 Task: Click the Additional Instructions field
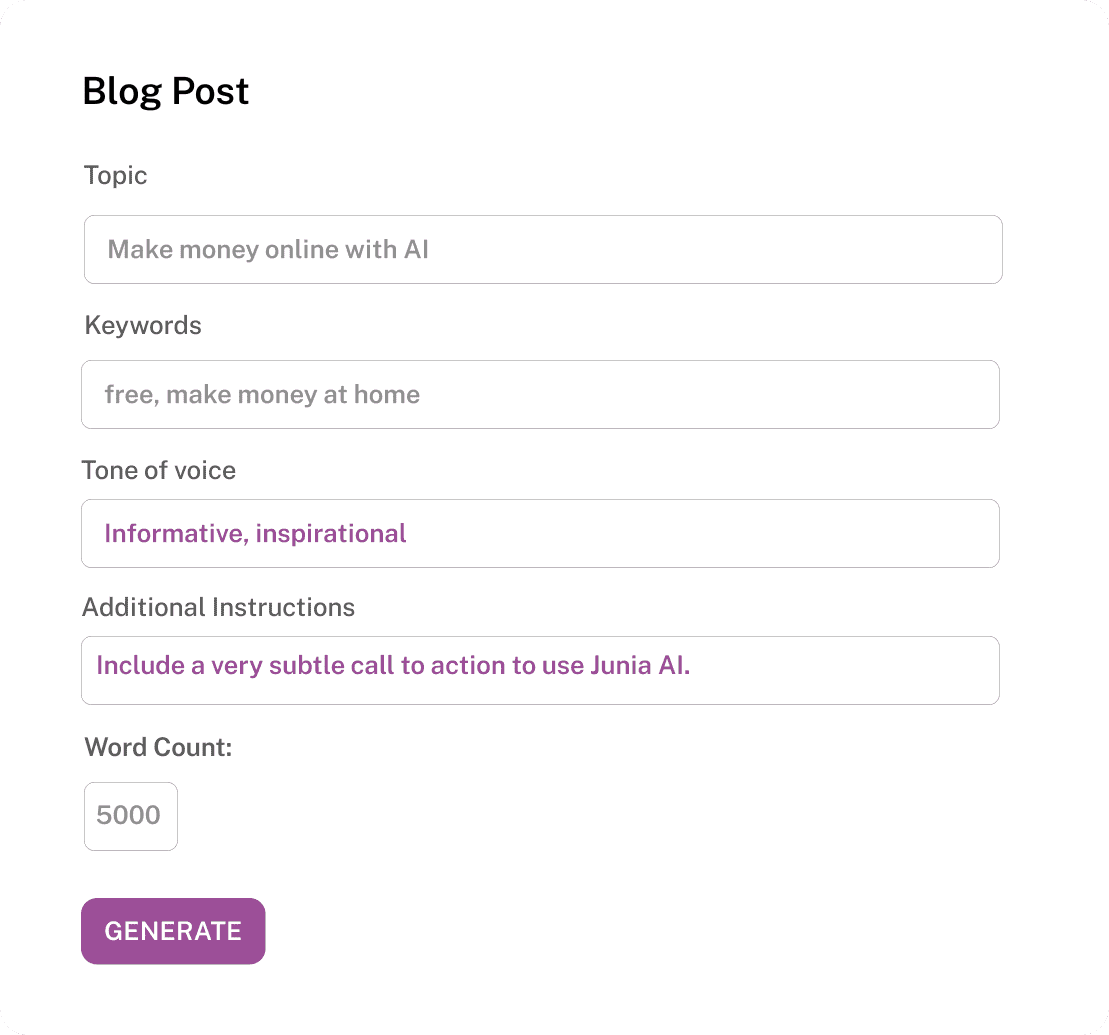point(540,670)
